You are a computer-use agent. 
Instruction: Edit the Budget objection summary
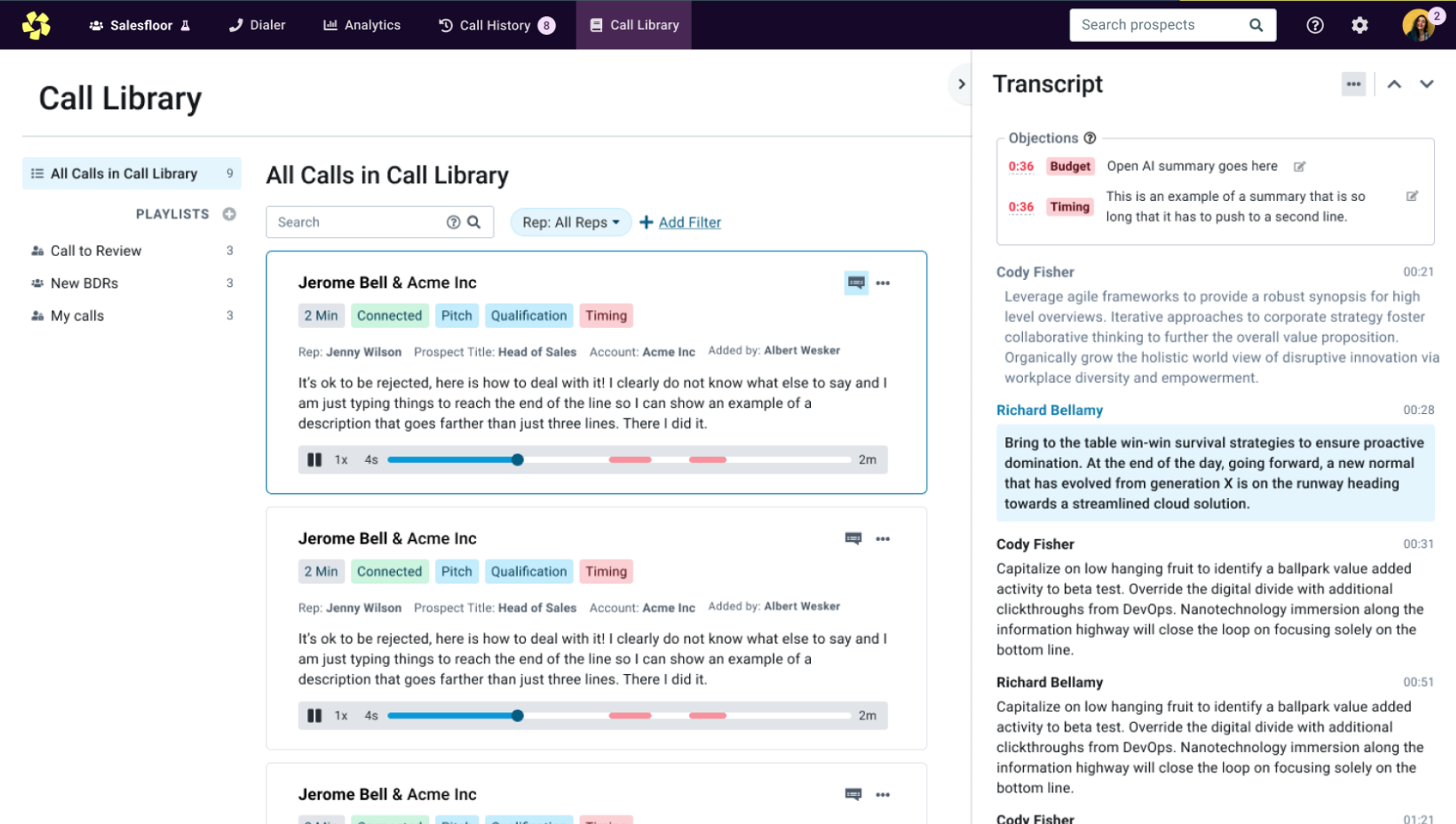tap(1299, 166)
